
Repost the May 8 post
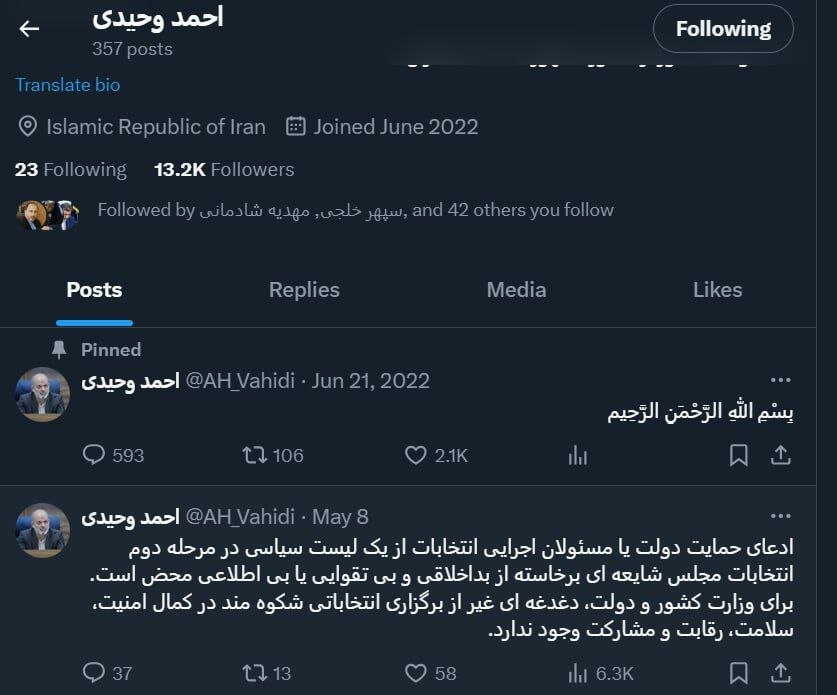(255, 673)
